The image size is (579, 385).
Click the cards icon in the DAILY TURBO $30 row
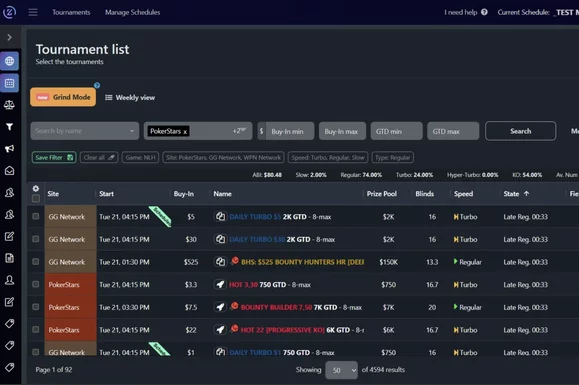(x=220, y=239)
